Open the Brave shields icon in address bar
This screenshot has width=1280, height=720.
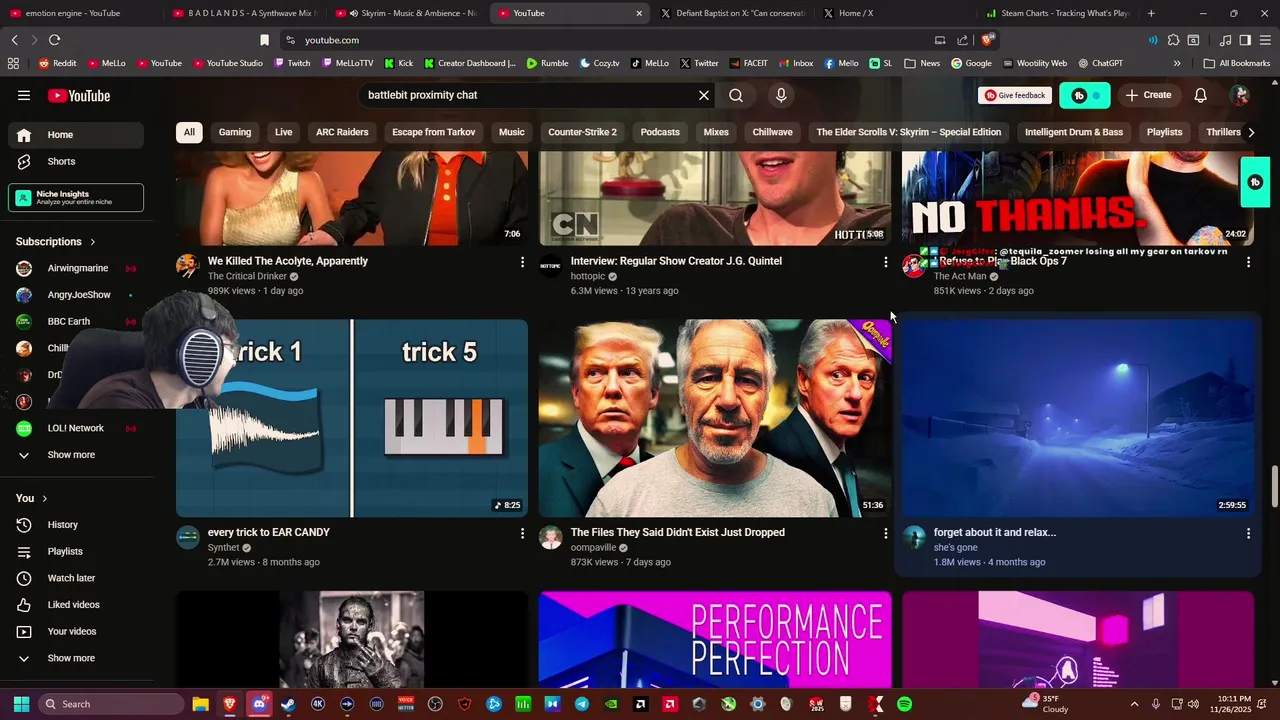[x=987, y=40]
